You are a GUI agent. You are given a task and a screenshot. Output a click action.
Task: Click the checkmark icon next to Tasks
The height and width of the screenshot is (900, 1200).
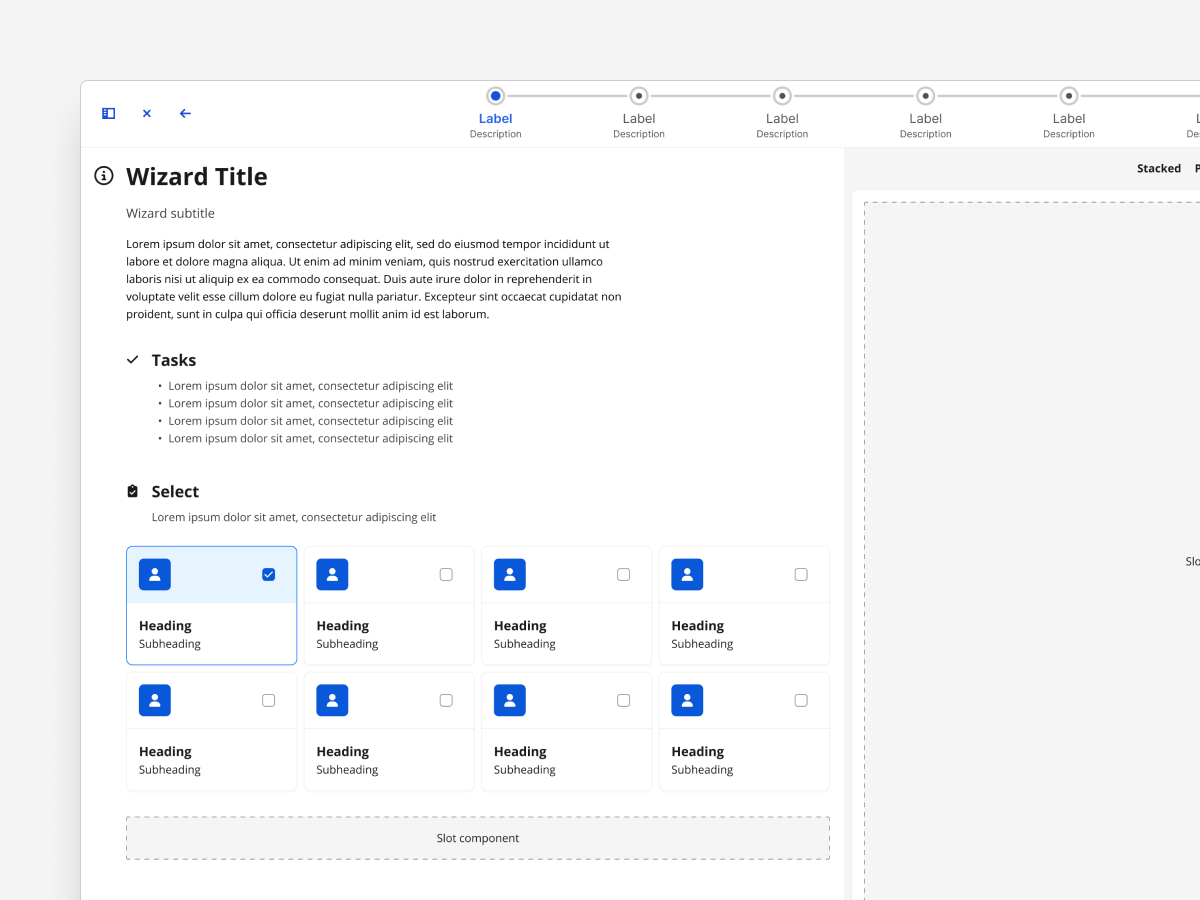click(x=133, y=360)
